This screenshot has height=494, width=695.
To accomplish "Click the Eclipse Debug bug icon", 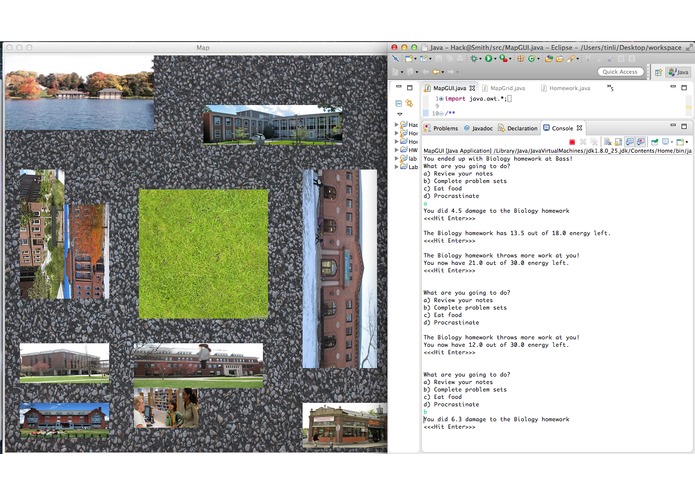I will point(474,58).
